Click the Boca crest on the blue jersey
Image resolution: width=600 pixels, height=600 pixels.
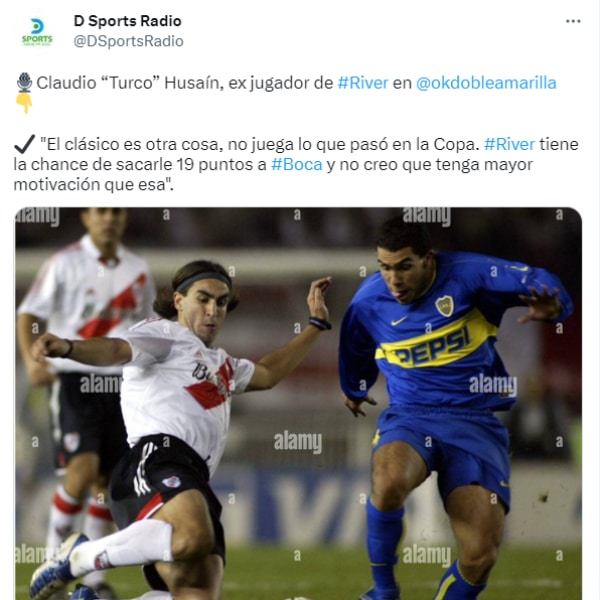pyautogui.click(x=445, y=306)
